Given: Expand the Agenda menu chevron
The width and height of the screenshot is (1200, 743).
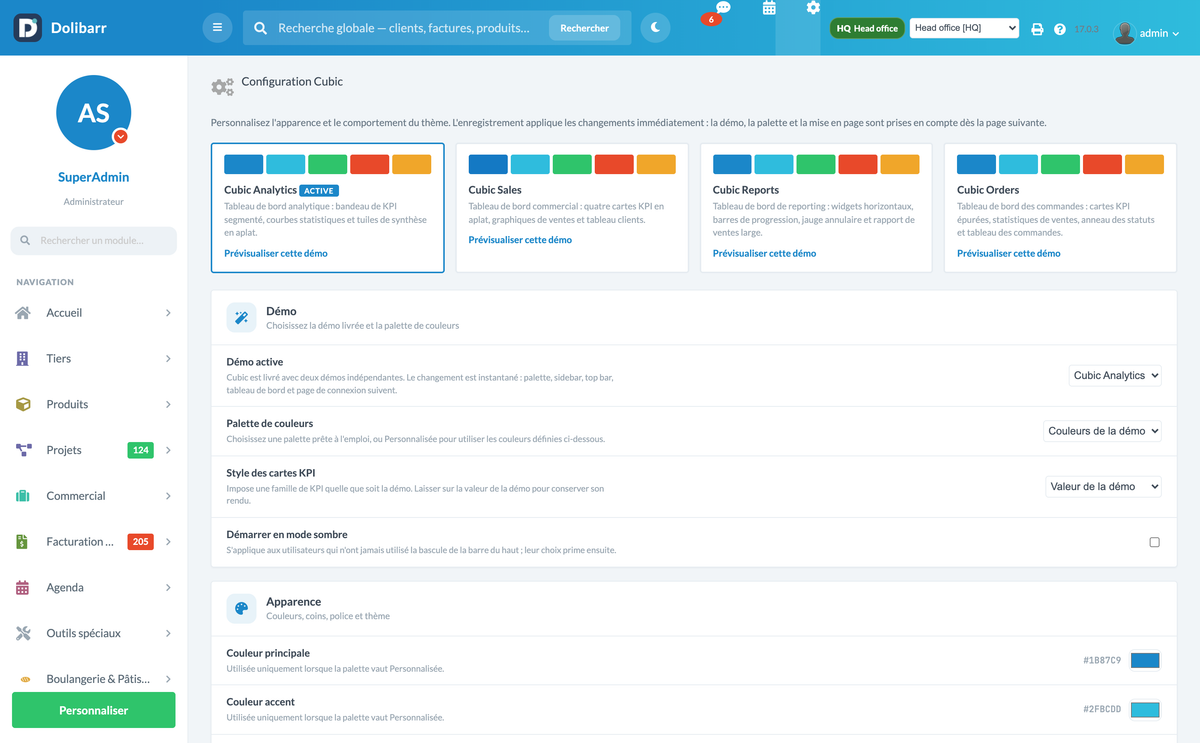Looking at the screenshot, I should point(168,588).
